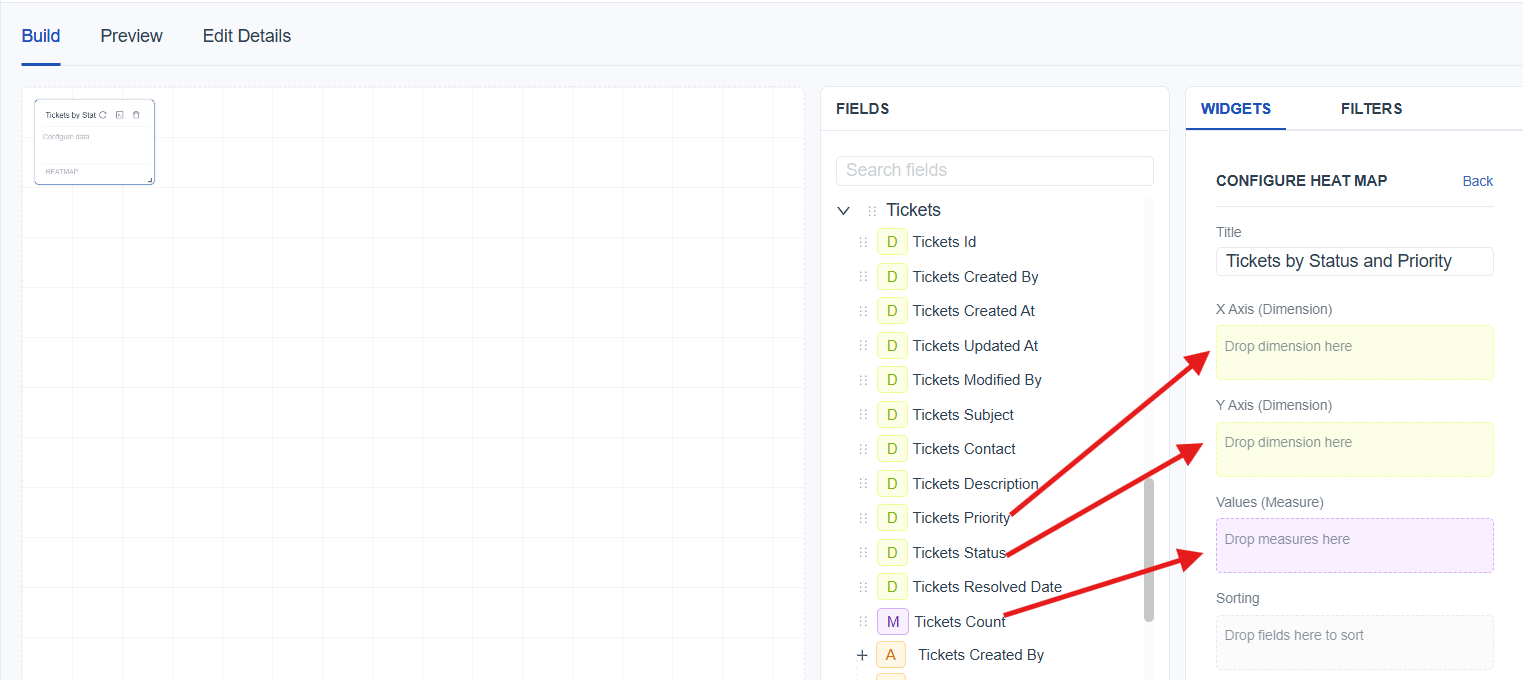Click the measure icon beside Tickets Count

pyautogui.click(x=892, y=621)
